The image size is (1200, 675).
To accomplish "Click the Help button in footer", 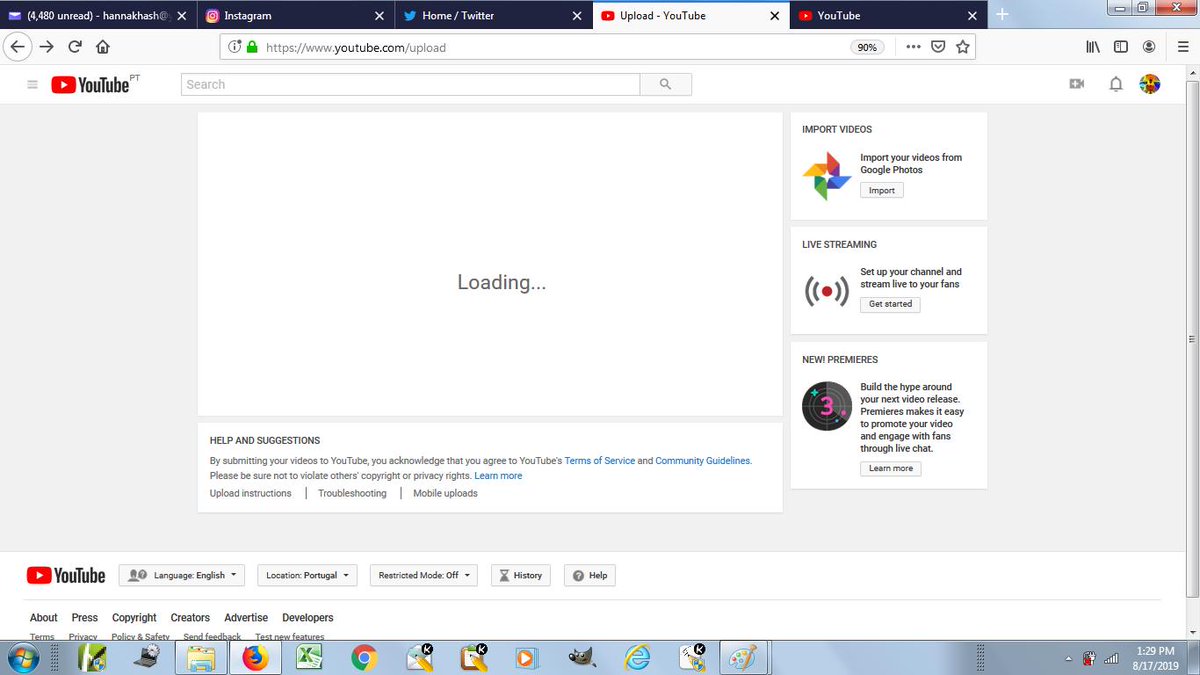I will (590, 575).
